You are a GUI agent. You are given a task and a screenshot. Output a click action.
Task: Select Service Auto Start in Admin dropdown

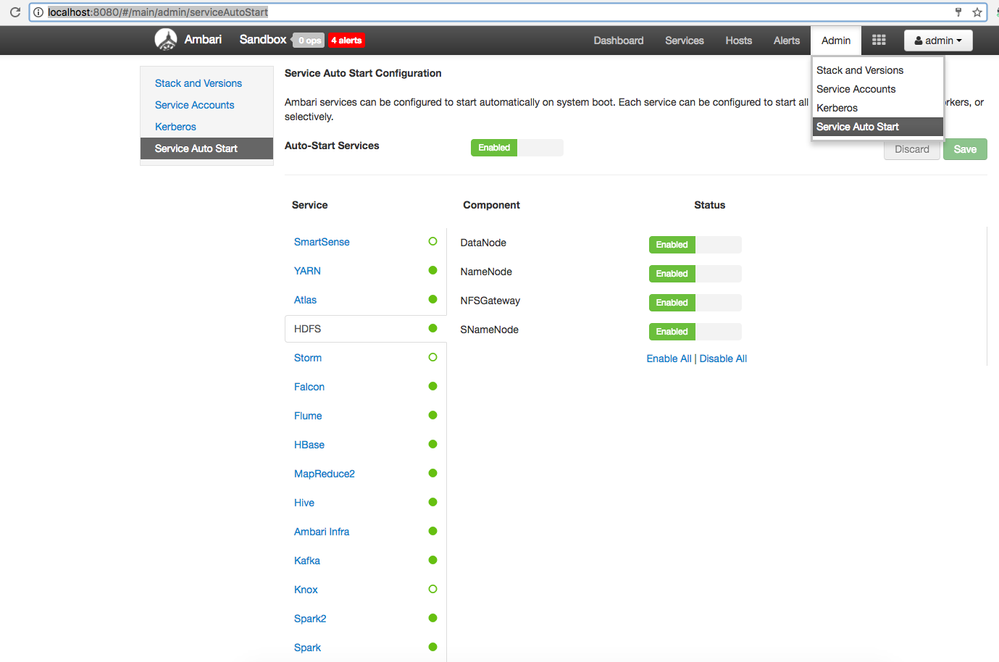[878, 127]
